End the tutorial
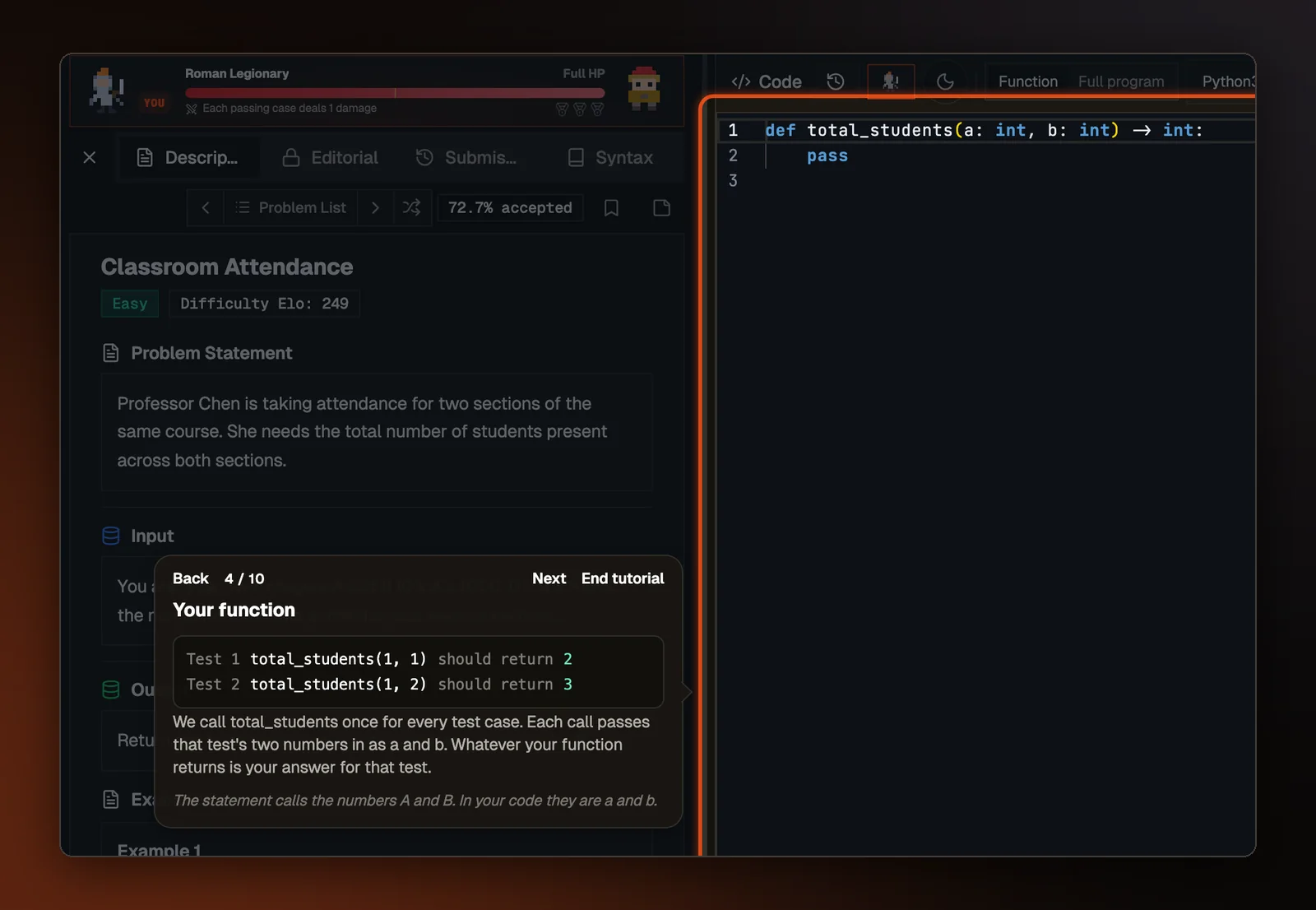The height and width of the screenshot is (910, 1316). pyautogui.click(x=623, y=578)
